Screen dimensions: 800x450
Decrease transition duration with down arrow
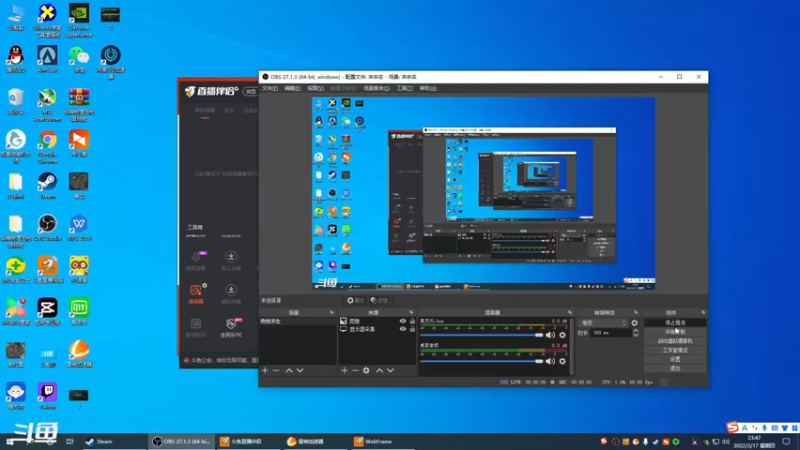pyautogui.click(x=635, y=335)
